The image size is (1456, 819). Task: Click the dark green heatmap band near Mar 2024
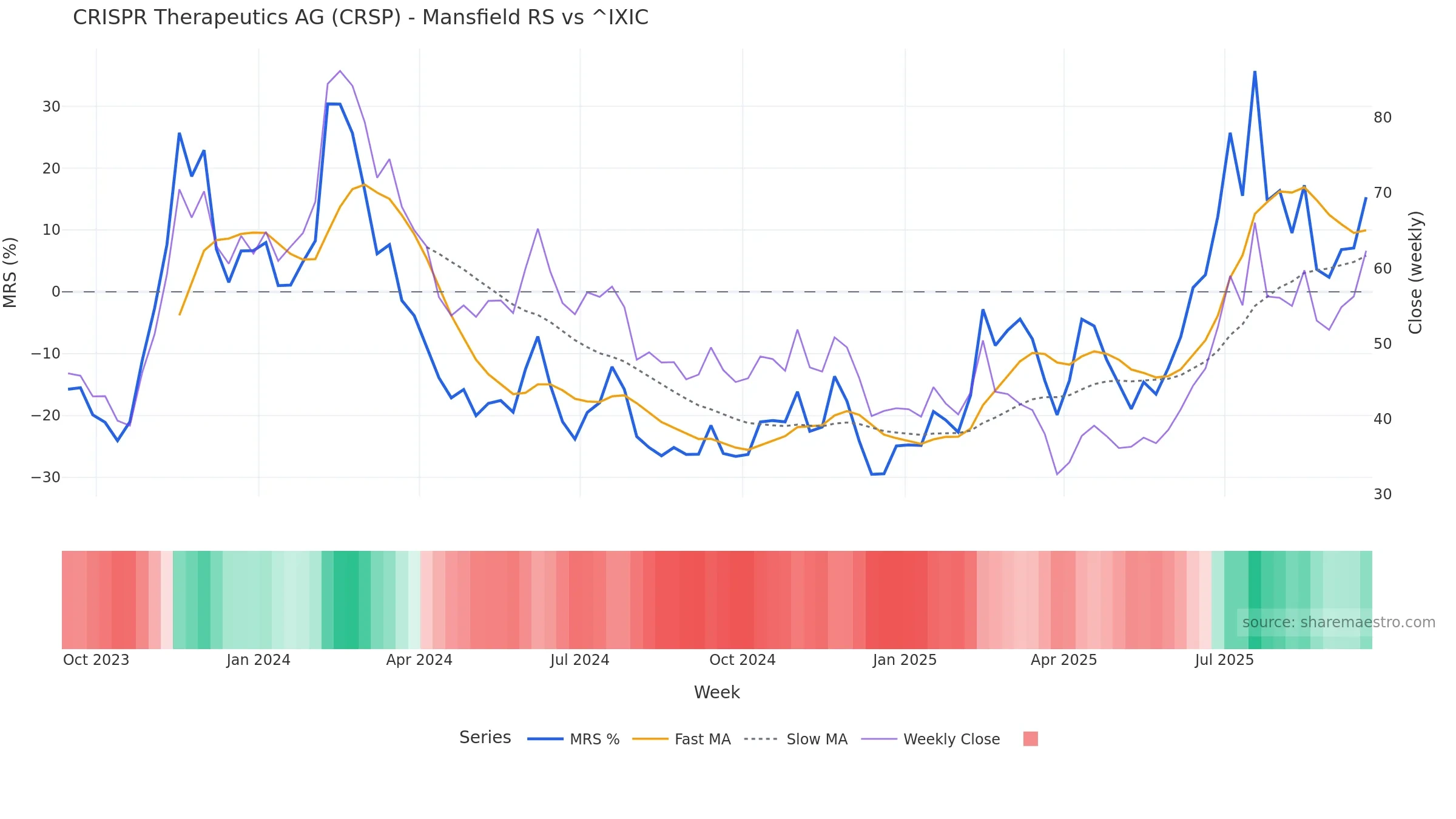click(x=346, y=599)
